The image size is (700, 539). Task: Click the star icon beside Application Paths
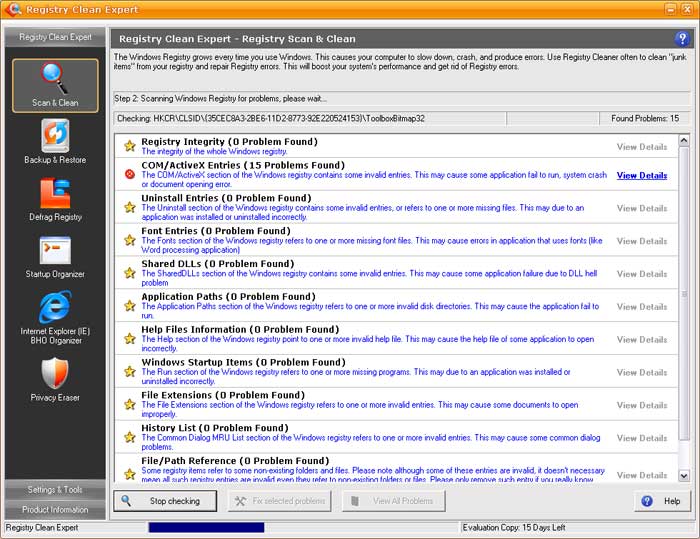click(x=130, y=306)
